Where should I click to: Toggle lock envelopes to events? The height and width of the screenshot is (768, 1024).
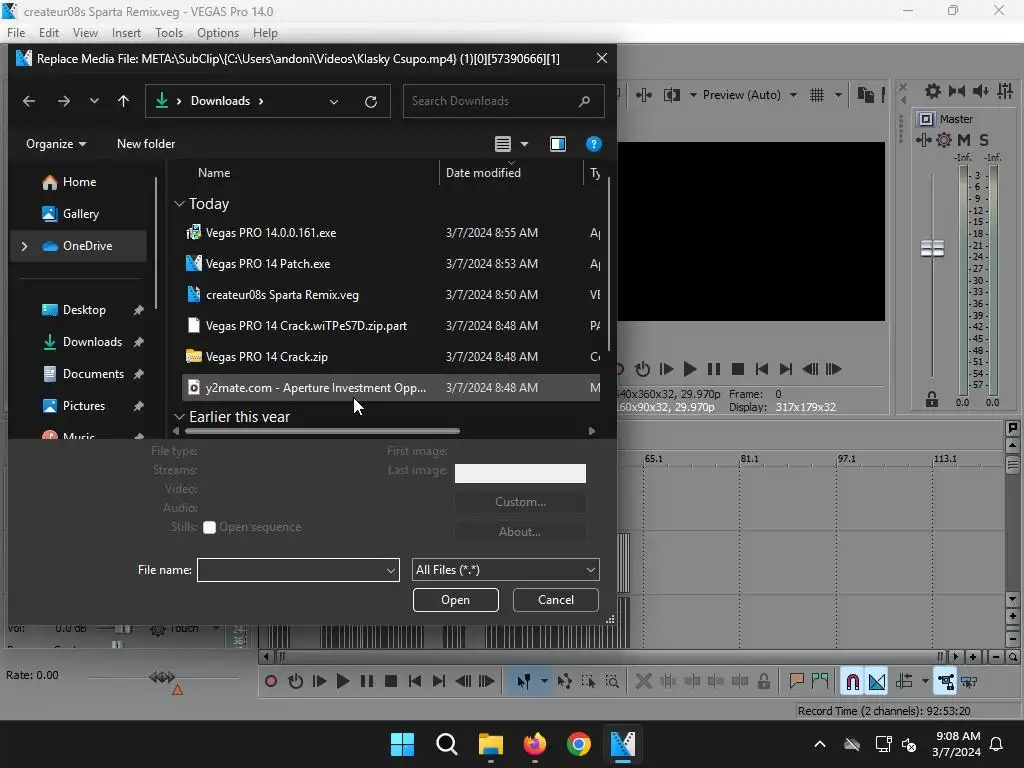tap(946, 682)
